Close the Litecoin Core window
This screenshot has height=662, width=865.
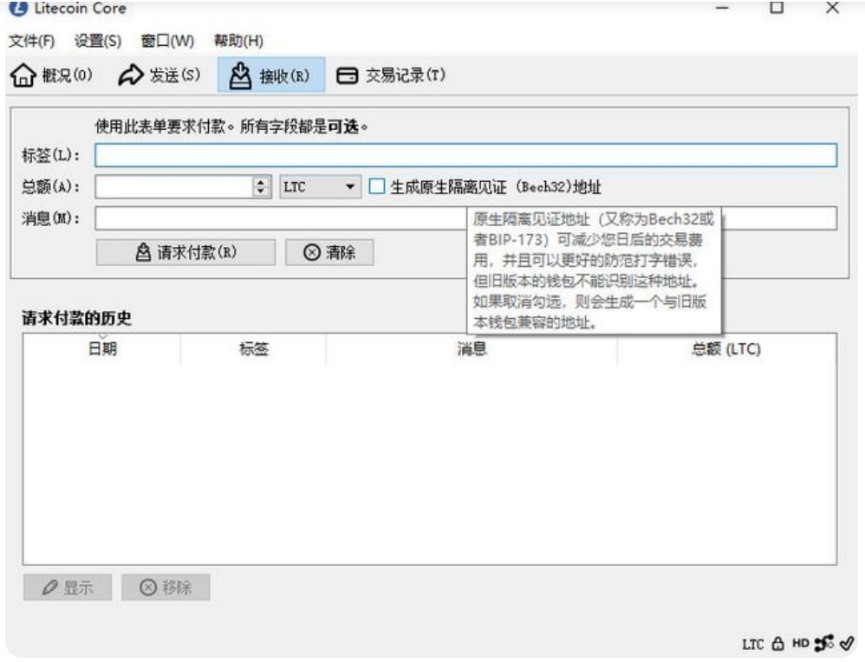(832, 8)
